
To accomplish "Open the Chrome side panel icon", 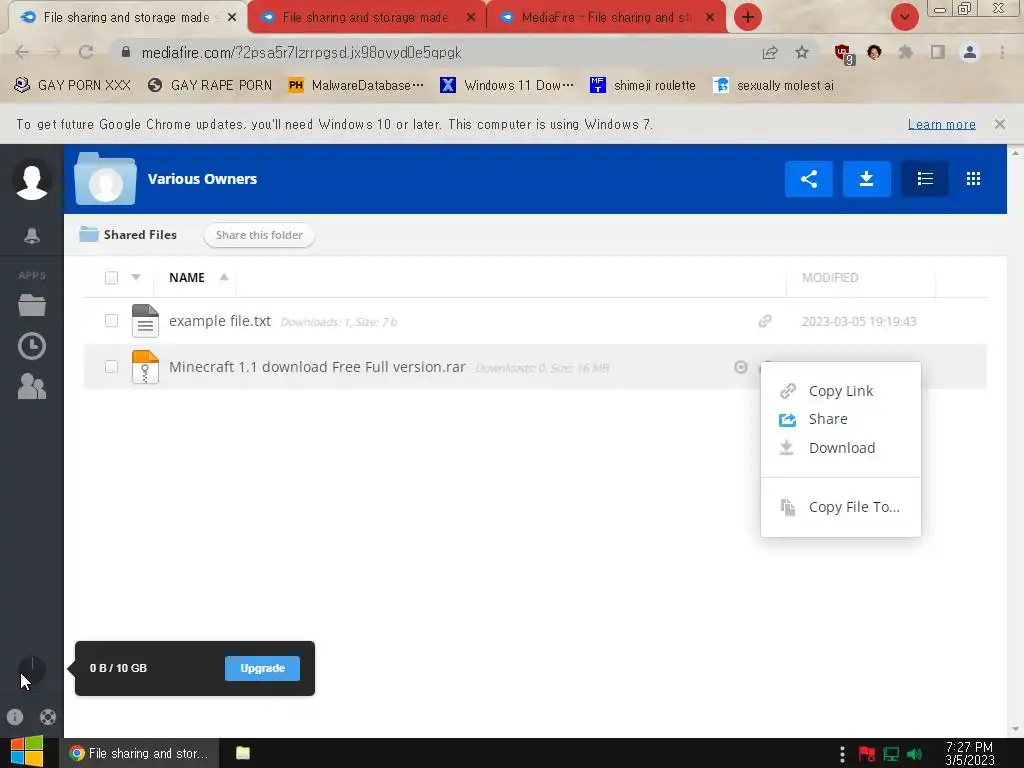I will click(938, 53).
